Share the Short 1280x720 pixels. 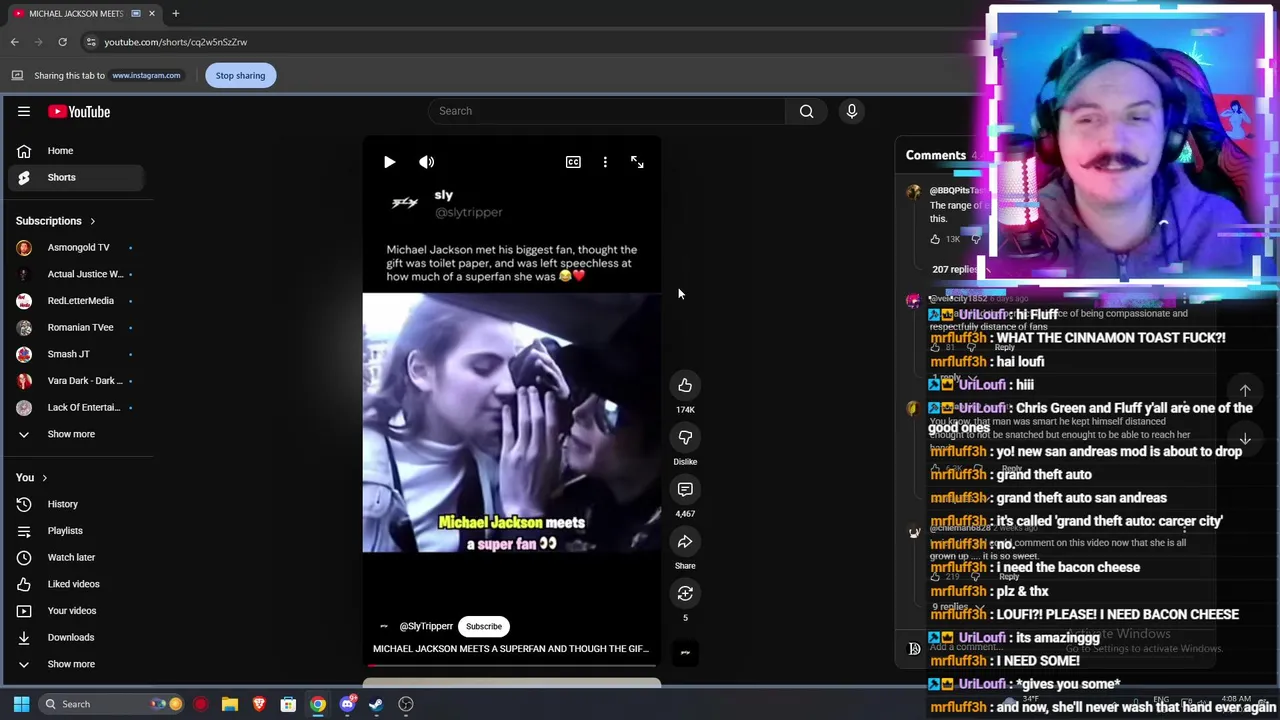pos(685,542)
